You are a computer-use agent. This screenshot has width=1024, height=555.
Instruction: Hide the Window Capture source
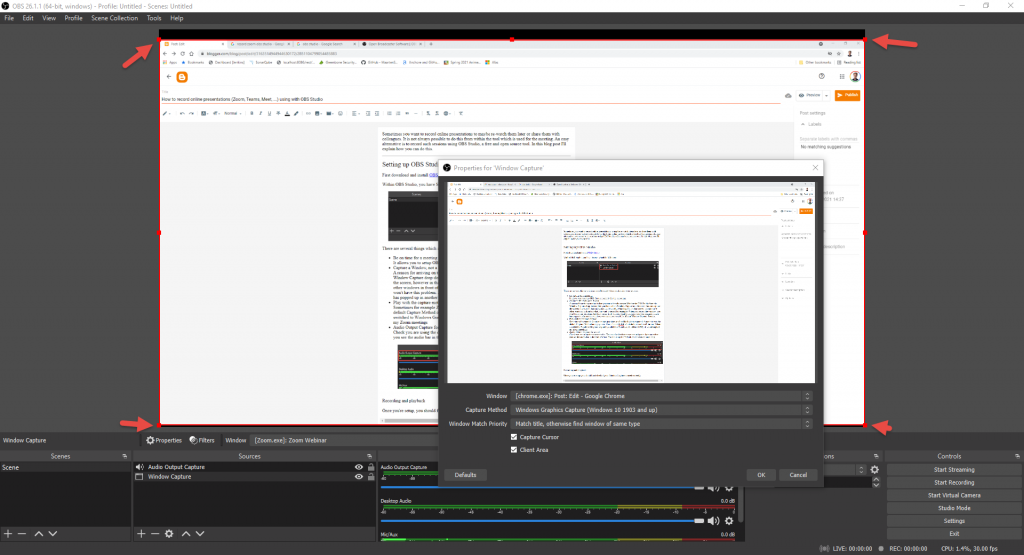point(359,477)
